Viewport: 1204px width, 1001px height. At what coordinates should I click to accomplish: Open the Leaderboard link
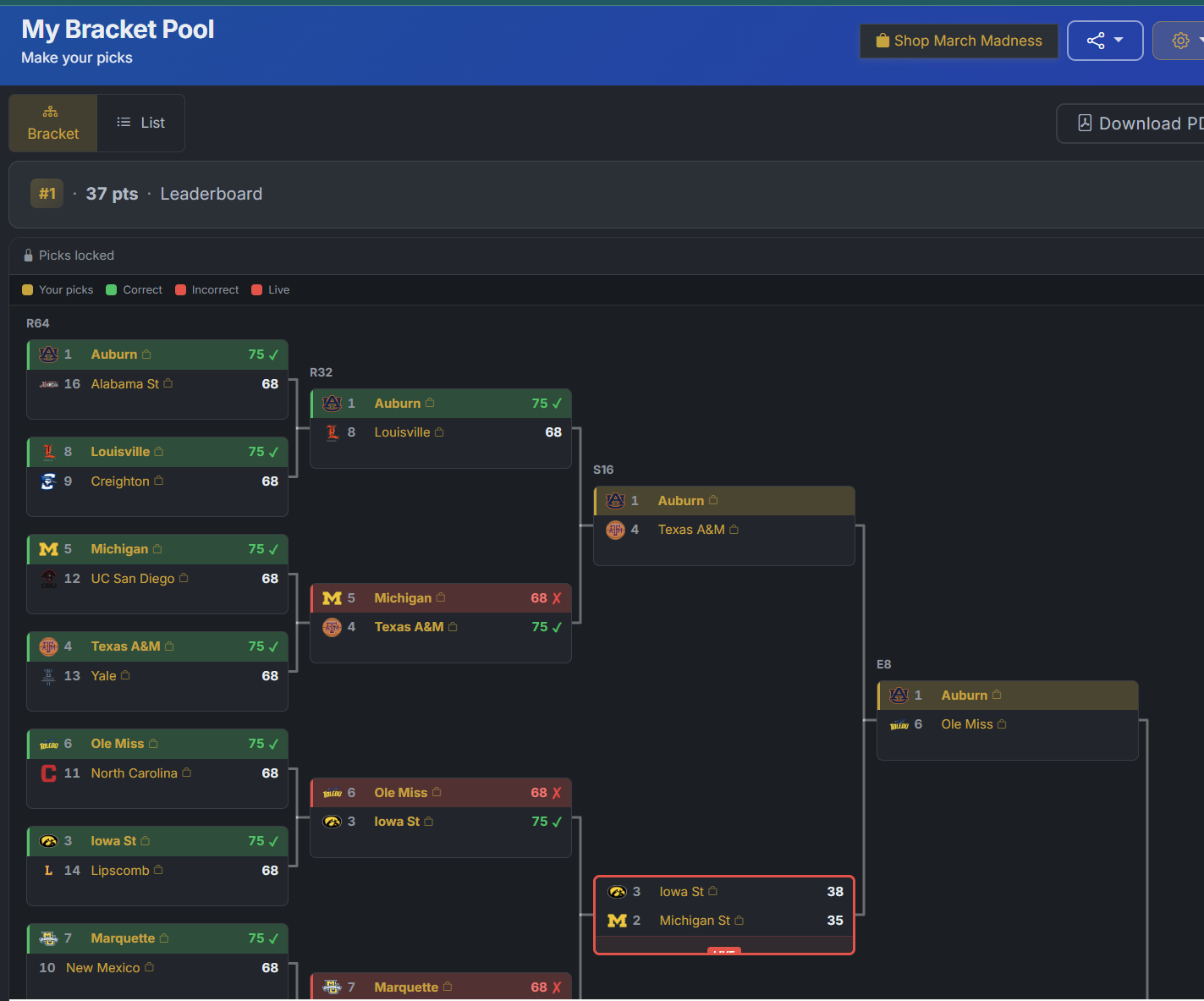click(211, 194)
